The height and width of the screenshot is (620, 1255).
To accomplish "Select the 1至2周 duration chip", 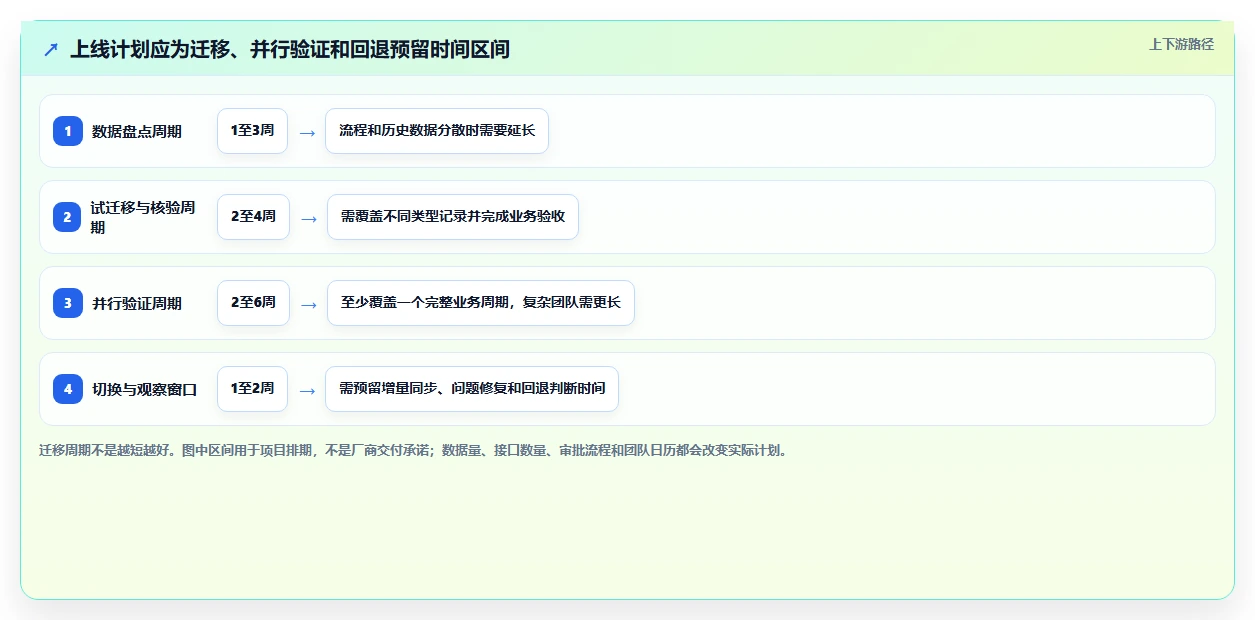I will pos(252,389).
